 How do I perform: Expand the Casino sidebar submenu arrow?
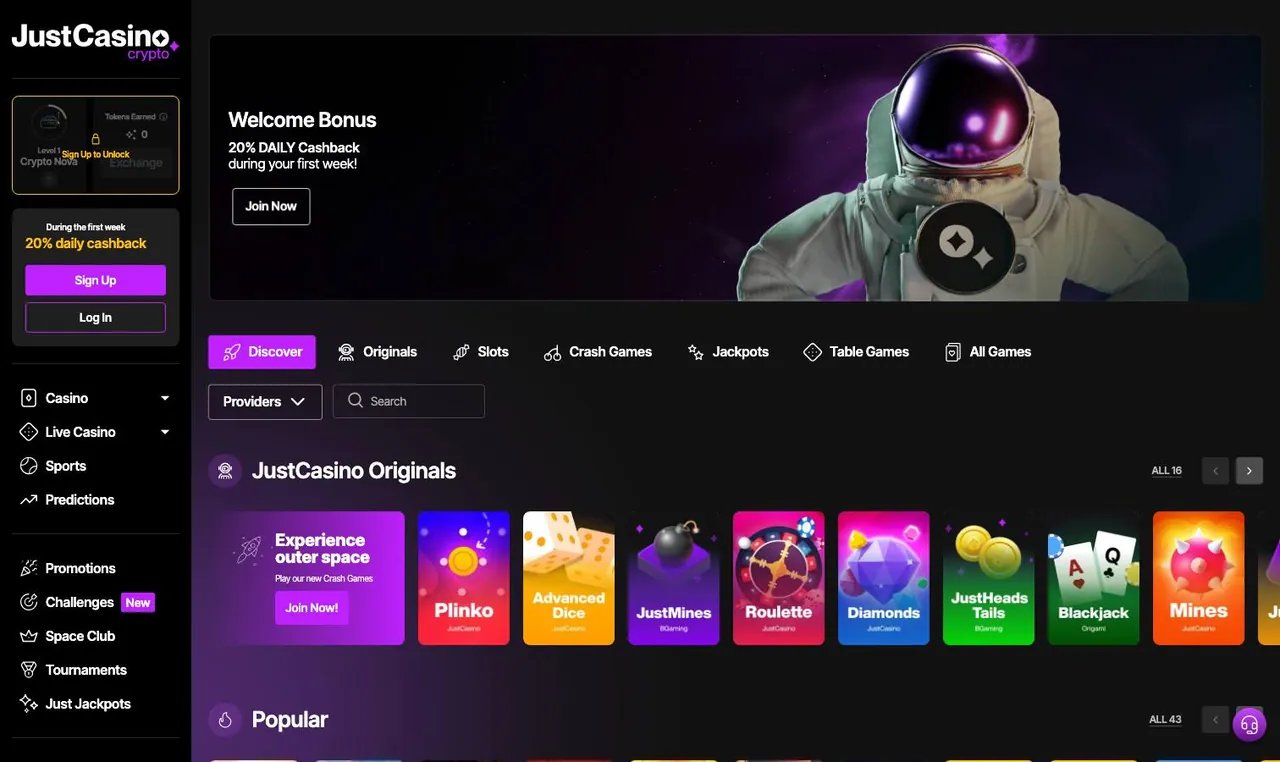pos(165,398)
